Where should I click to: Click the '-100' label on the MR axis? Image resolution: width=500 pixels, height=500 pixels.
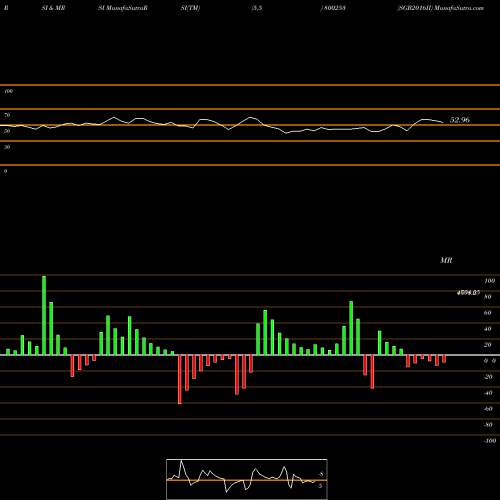(x=489, y=441)
